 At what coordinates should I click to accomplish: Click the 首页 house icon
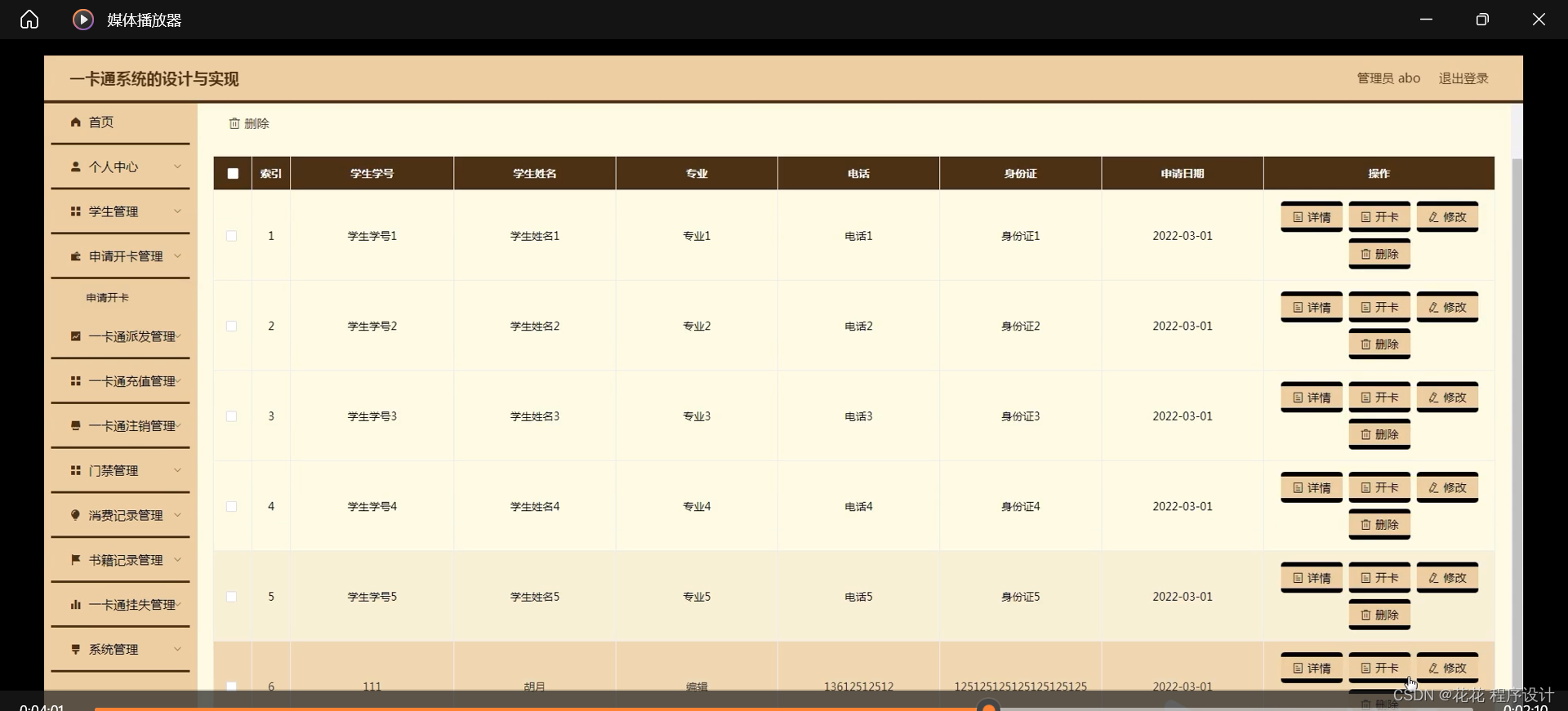(76, 122)
